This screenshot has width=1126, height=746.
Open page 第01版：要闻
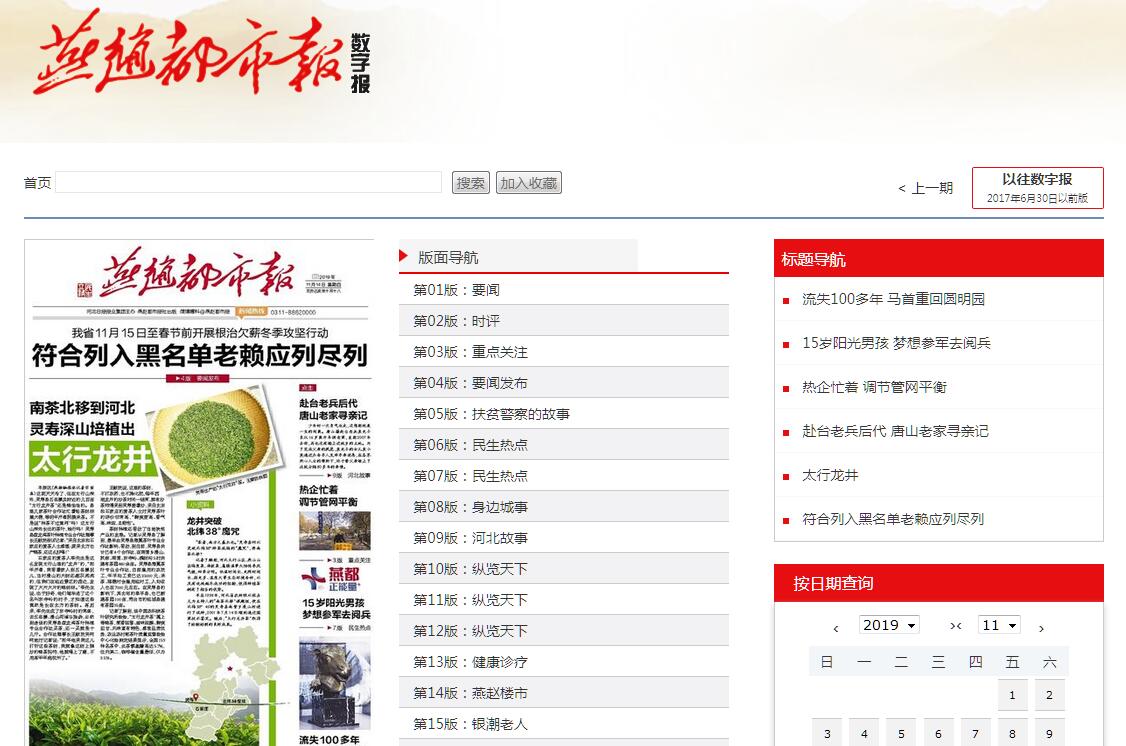[x=457, y=290]
